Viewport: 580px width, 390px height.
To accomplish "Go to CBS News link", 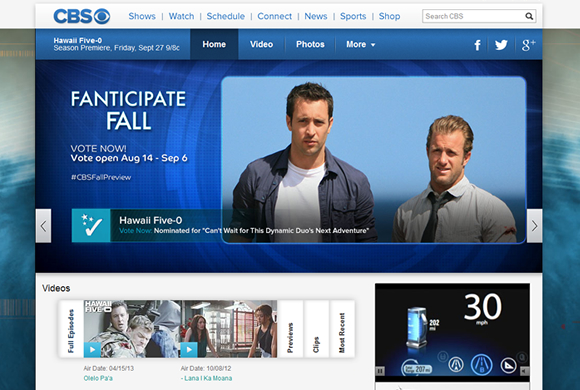I will coord(316,16).
